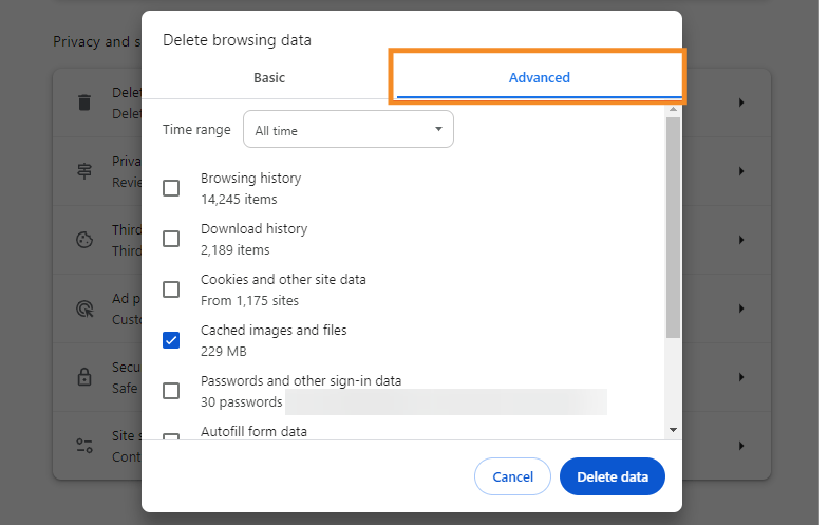Viewport: 820px width, 525px height.
Task: Uncheck Cached images and files
Action: (x=172, y=340)
